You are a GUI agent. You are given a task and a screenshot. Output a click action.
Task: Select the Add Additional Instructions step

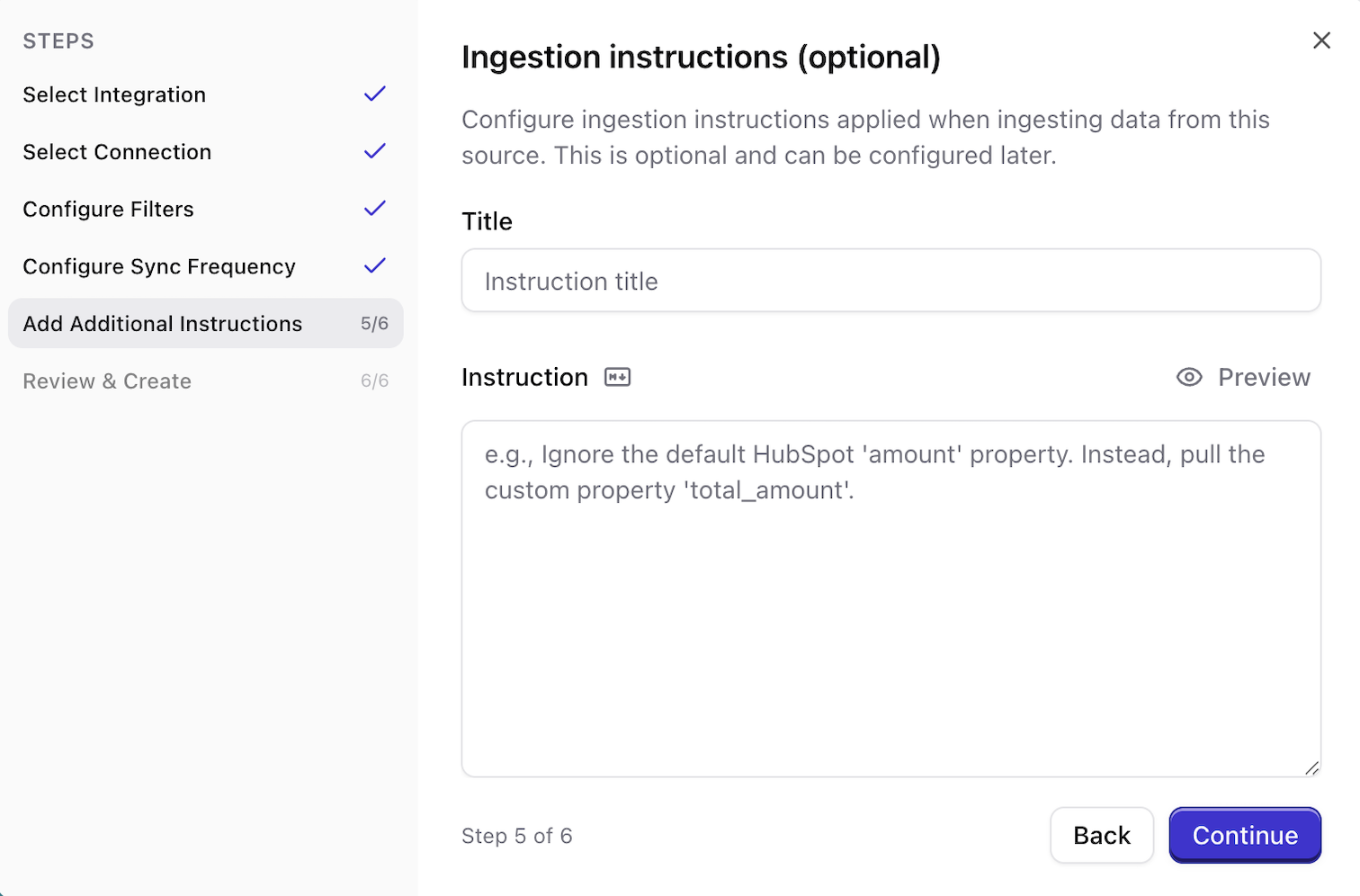pyautogui.click(x=162, y=323)
